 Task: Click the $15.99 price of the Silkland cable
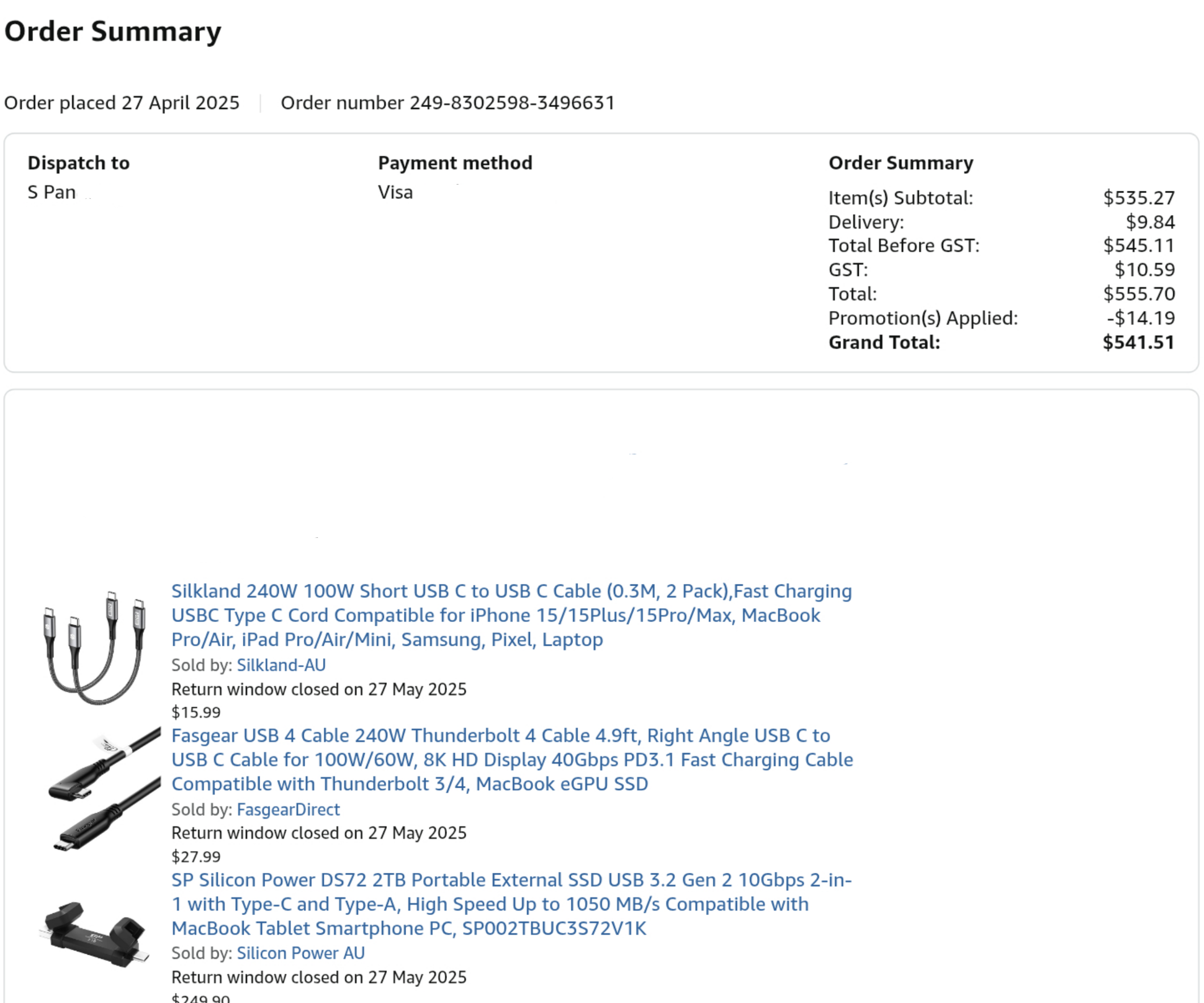pos(196,712)
